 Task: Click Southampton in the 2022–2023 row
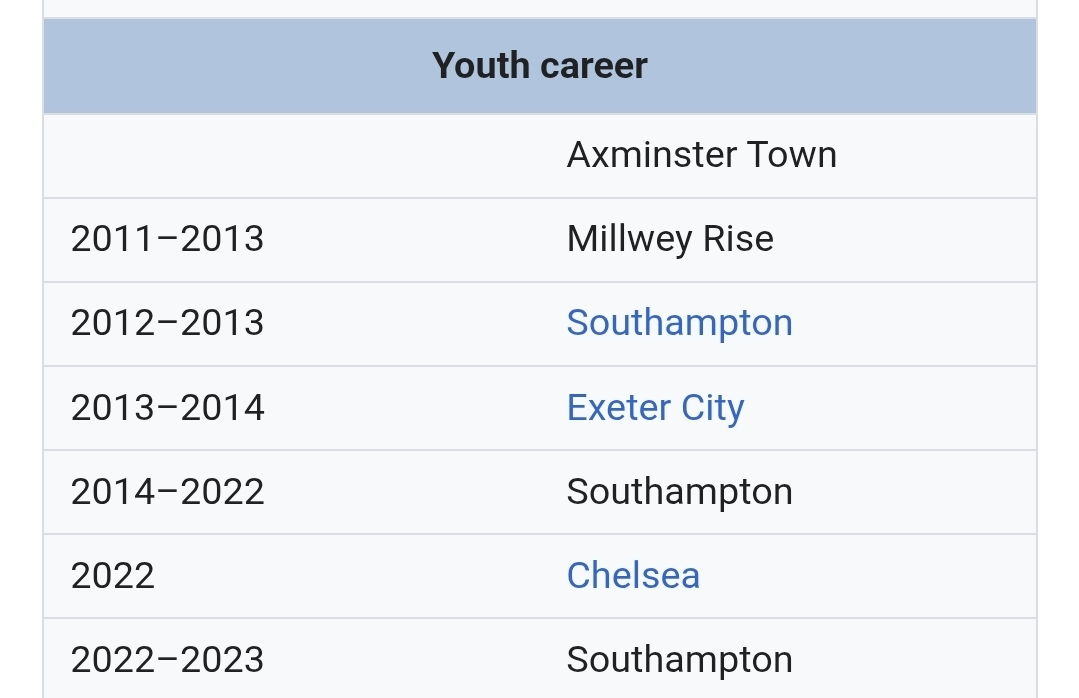click(x=679, y=660)
